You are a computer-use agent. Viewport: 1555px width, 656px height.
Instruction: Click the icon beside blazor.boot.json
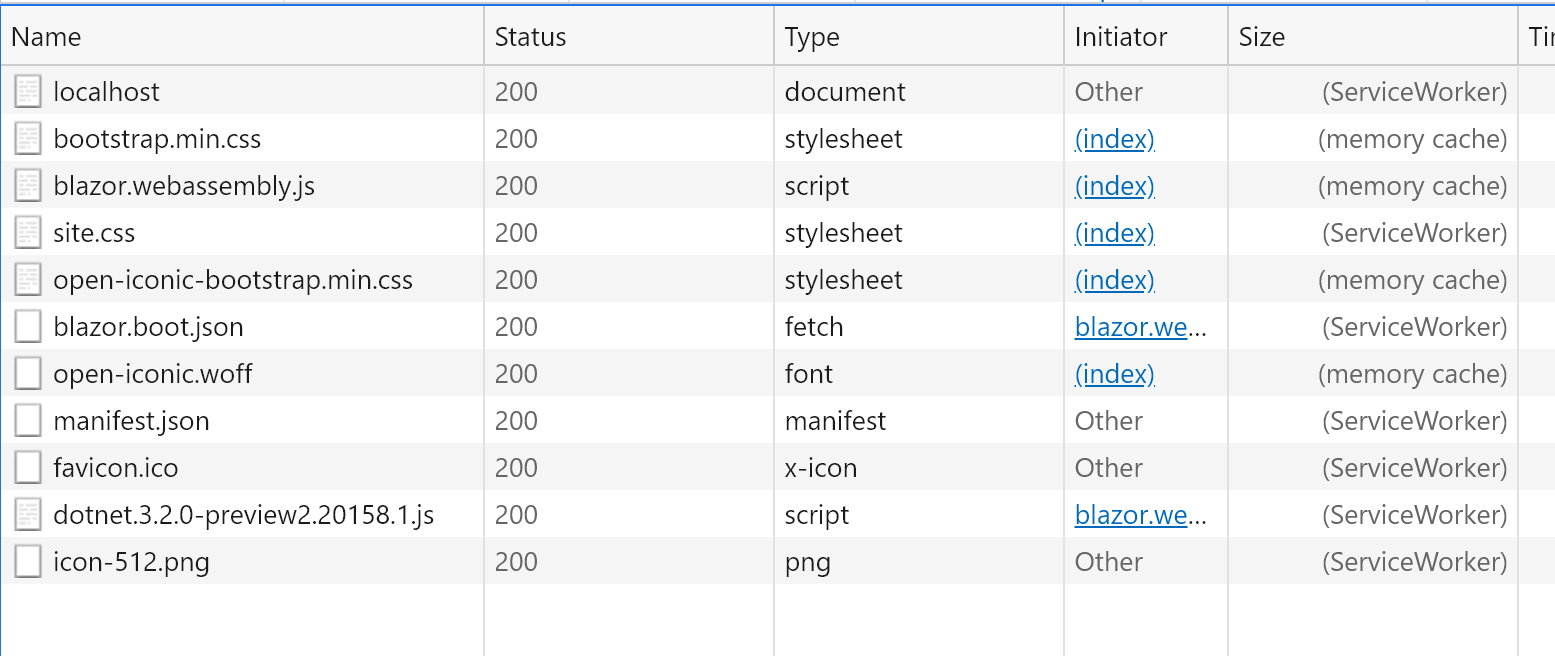pos(25,325)
